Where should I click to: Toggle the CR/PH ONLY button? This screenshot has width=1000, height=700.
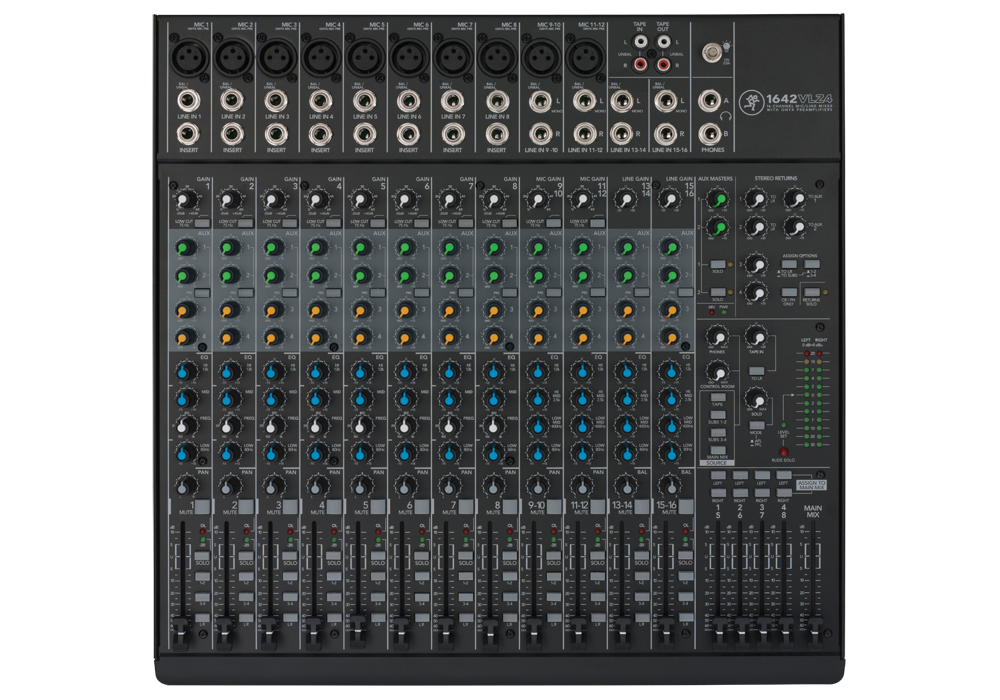click(789, 292)
